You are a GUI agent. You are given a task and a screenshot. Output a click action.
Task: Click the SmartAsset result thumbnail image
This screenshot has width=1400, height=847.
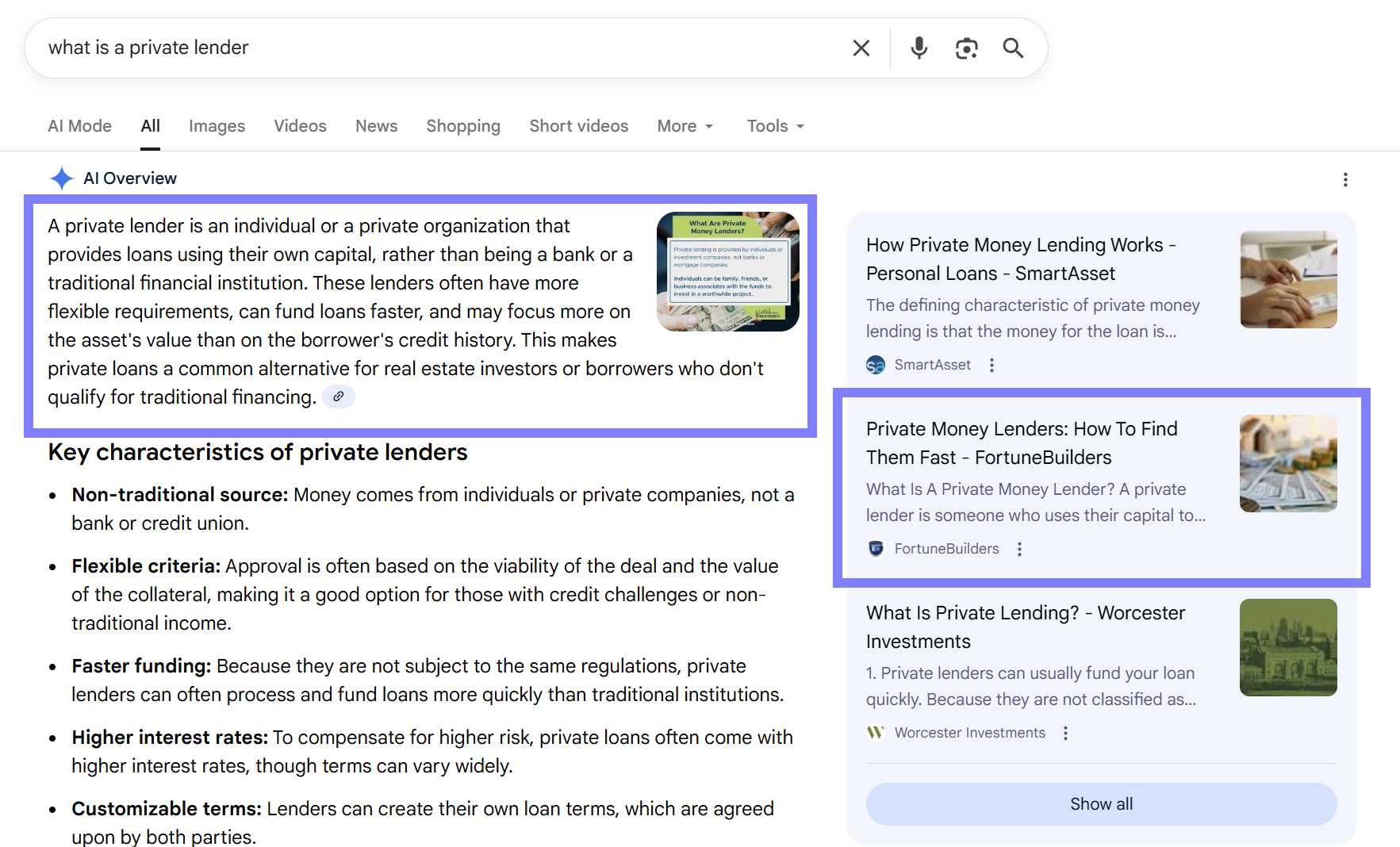pyautogui.click(x=1288, y=280)
